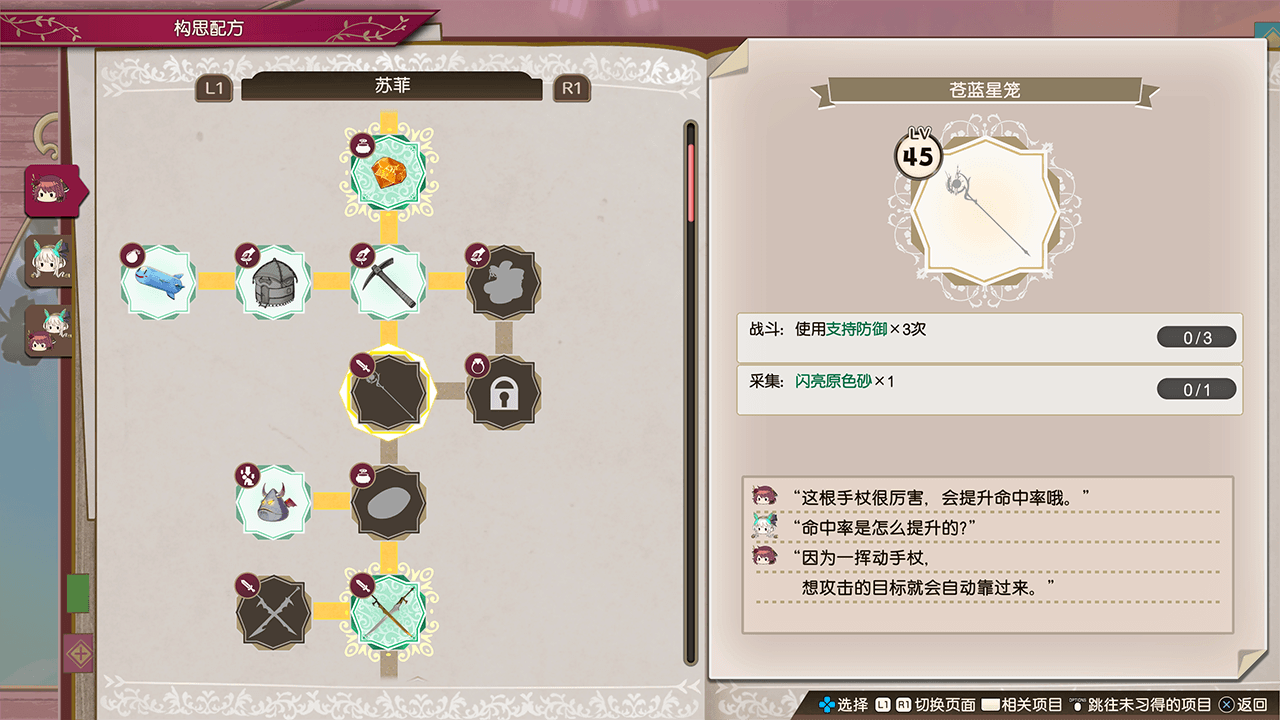Screen dimensions: 1280x720
Task: Select the iron helmet recipe node
Action: coord(274,282)
